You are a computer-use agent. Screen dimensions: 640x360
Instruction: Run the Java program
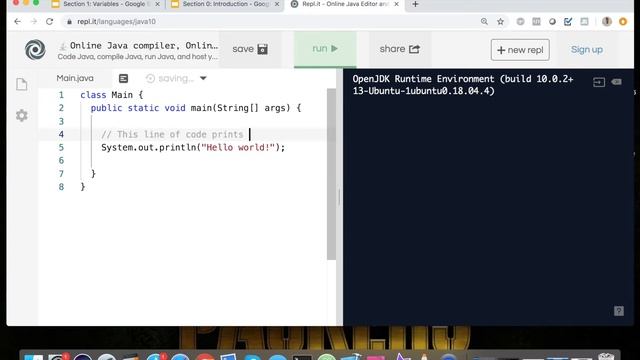325,49
